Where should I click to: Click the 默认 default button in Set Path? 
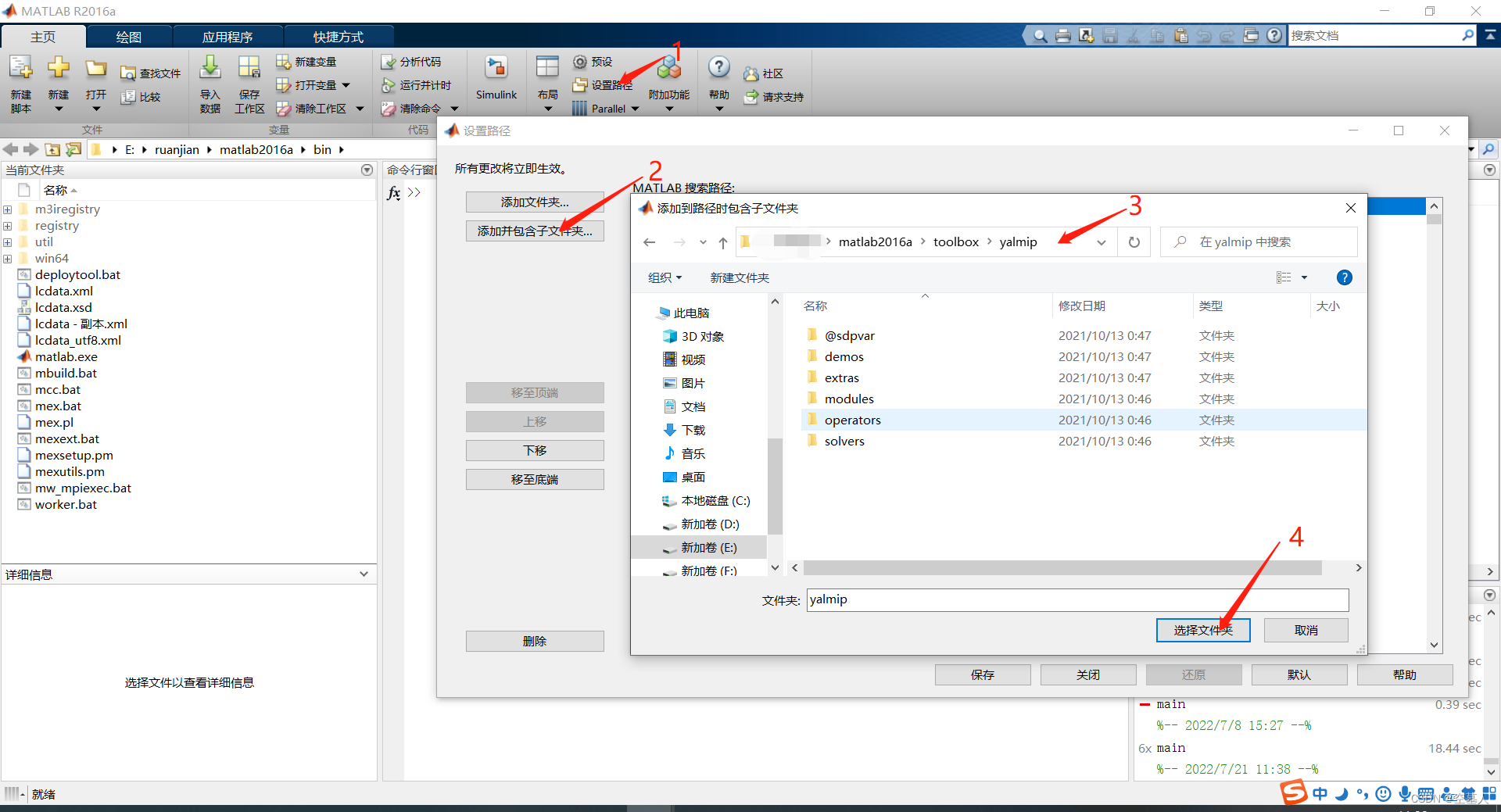(x=1299, y=675)
